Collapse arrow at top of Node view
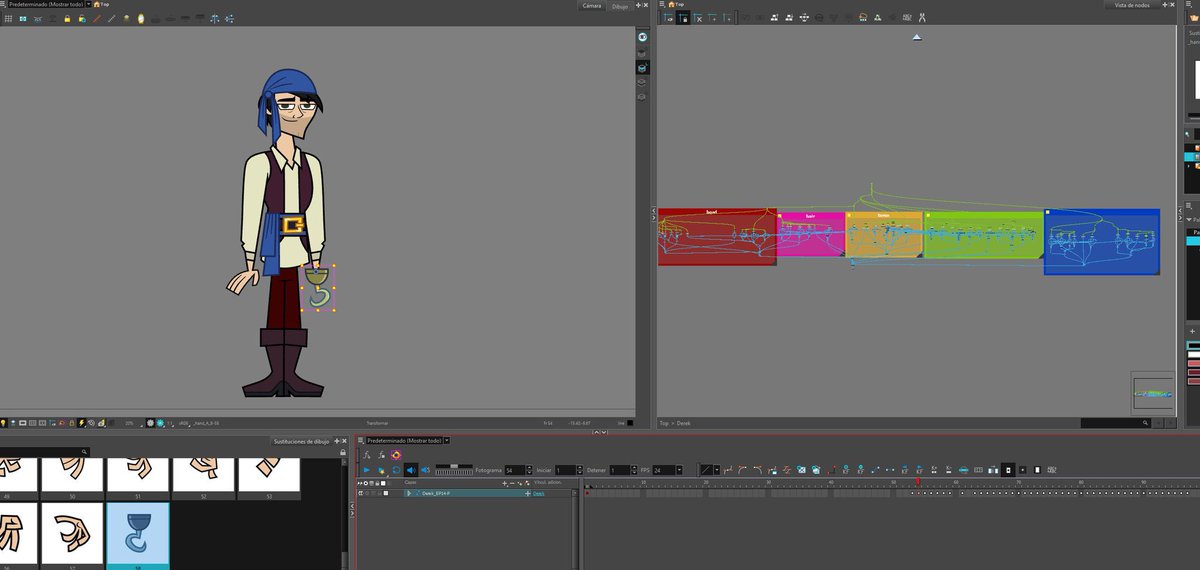 coord(917,37)
